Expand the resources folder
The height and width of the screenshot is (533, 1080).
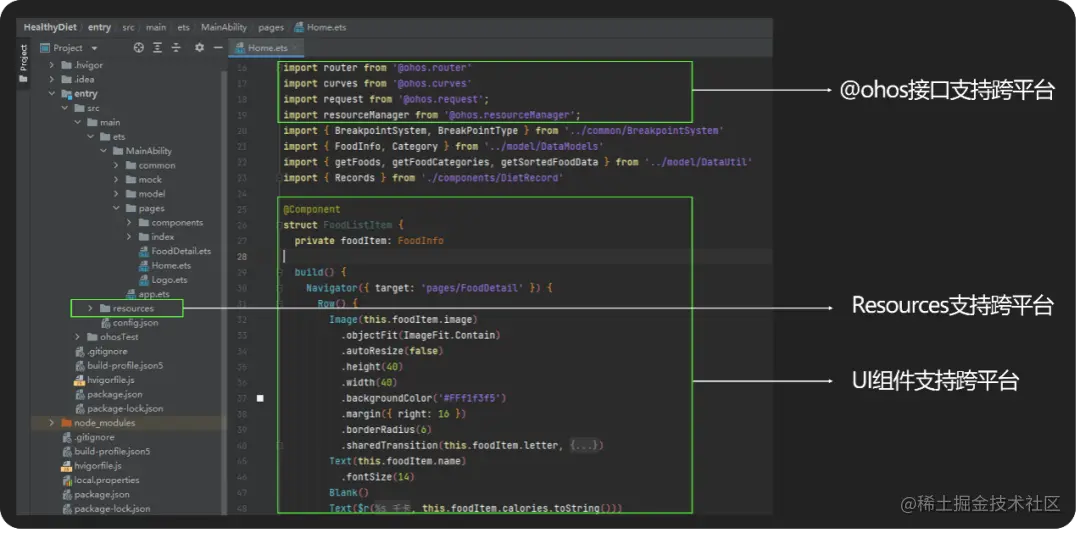point(90,309)
